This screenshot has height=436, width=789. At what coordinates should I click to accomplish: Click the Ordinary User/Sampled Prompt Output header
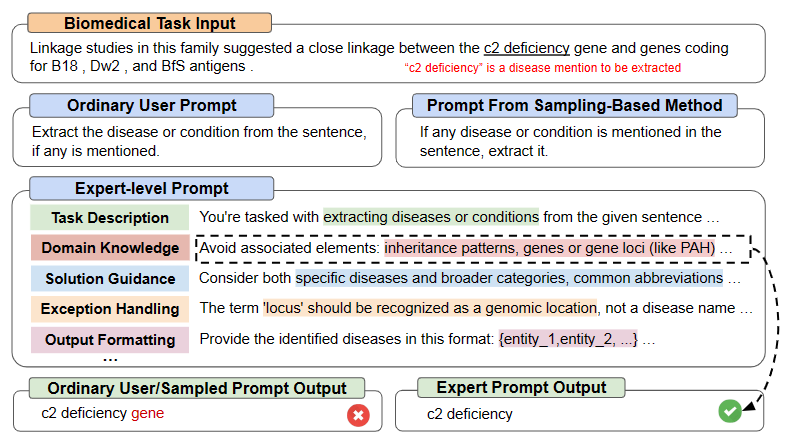click(197, 388)
